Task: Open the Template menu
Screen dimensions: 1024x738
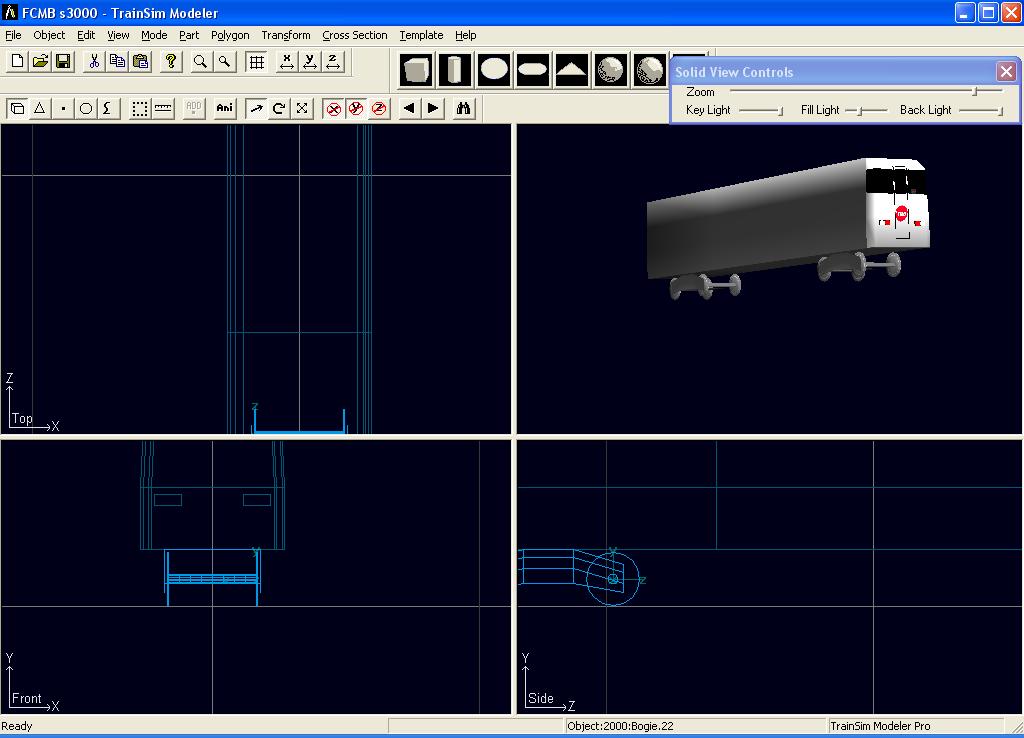Action: pyautogui.click(x=421, y=35)
